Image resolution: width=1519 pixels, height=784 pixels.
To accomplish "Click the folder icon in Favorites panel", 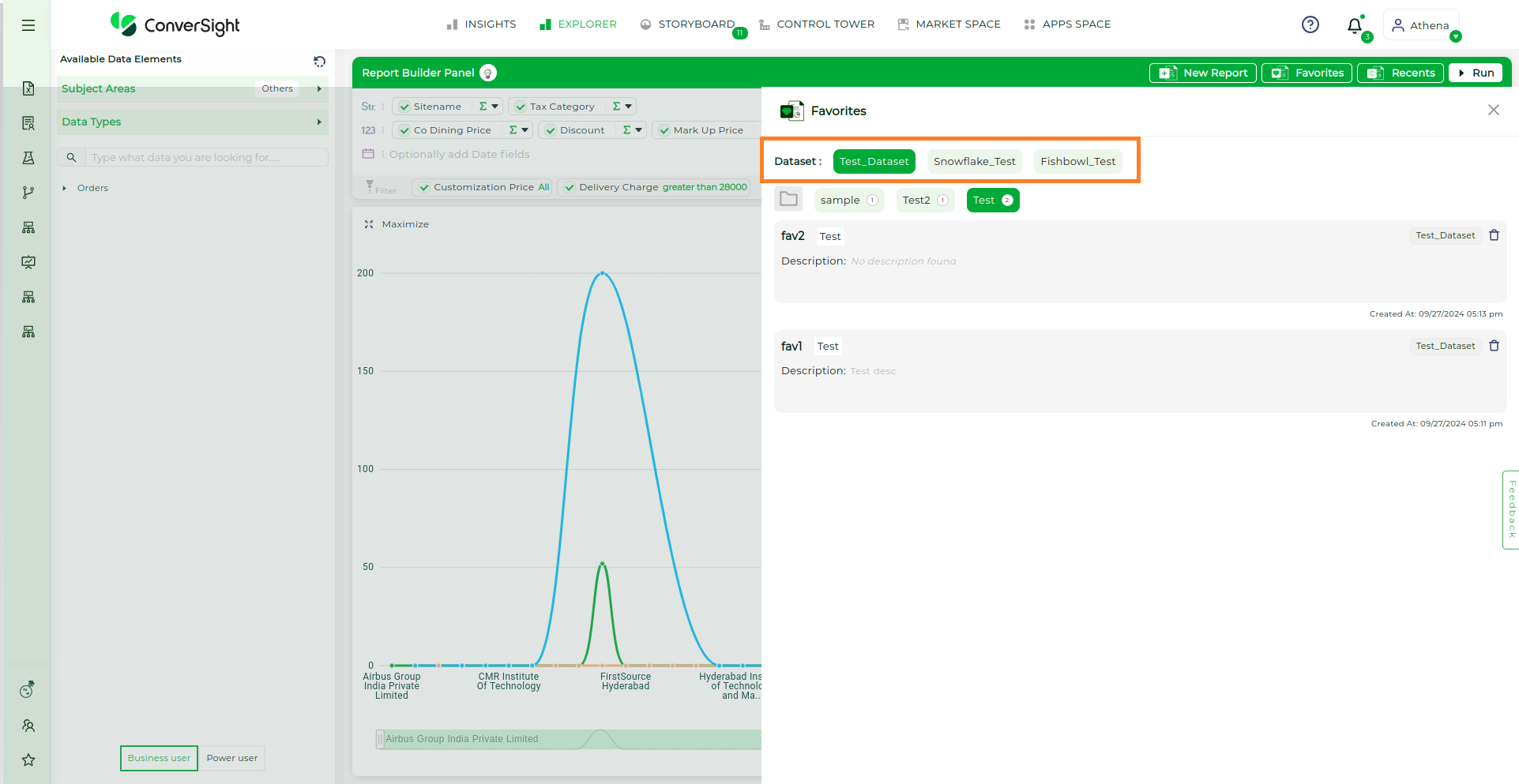I will (x=788, y=199).
